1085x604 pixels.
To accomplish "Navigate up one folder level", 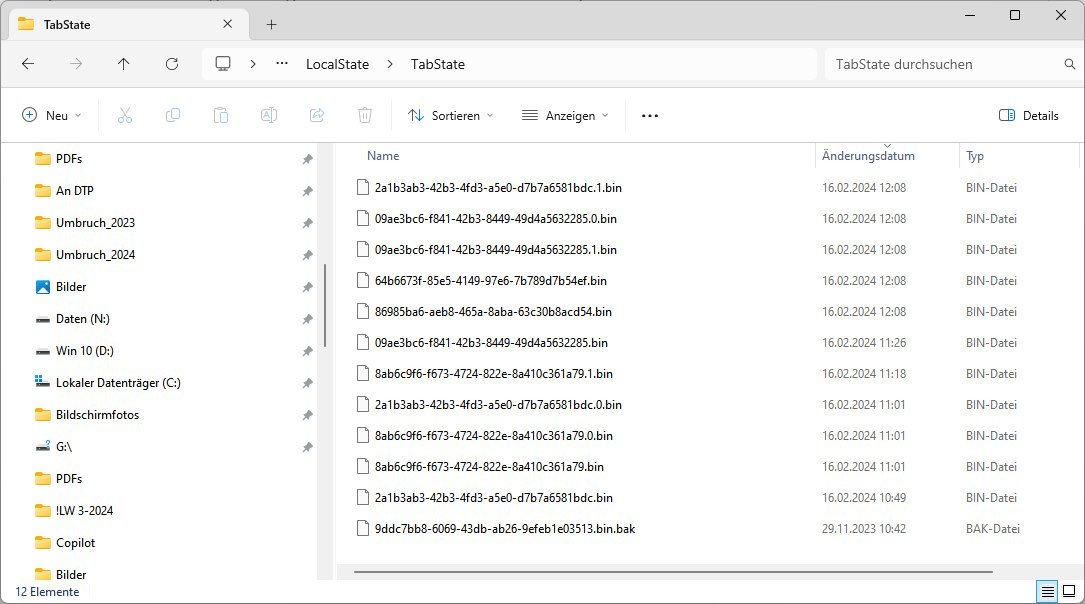I will [x=123, y=64].
